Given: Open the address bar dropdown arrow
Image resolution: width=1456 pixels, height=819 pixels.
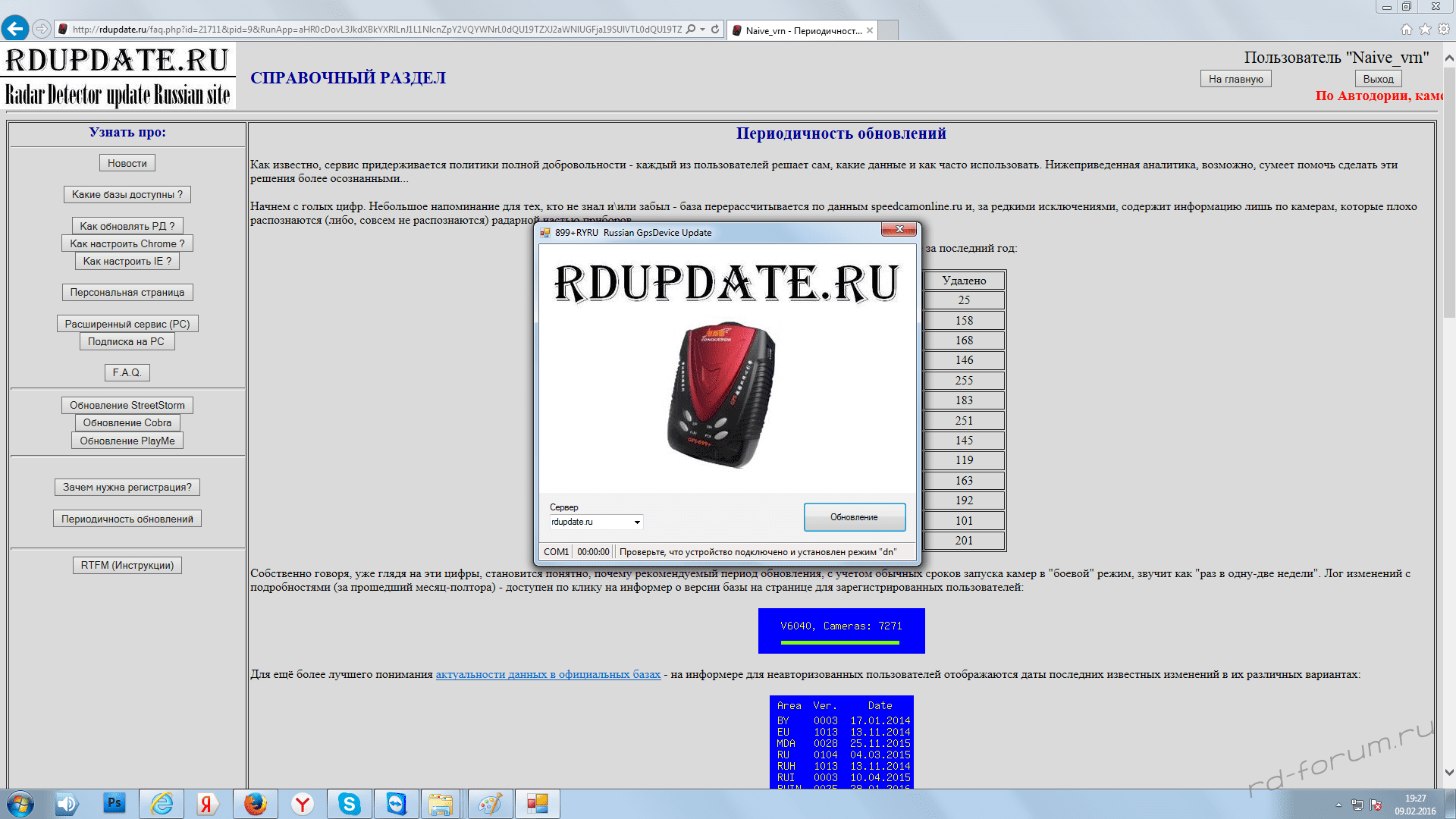Looking at the screenshot, I should (703, 30).
